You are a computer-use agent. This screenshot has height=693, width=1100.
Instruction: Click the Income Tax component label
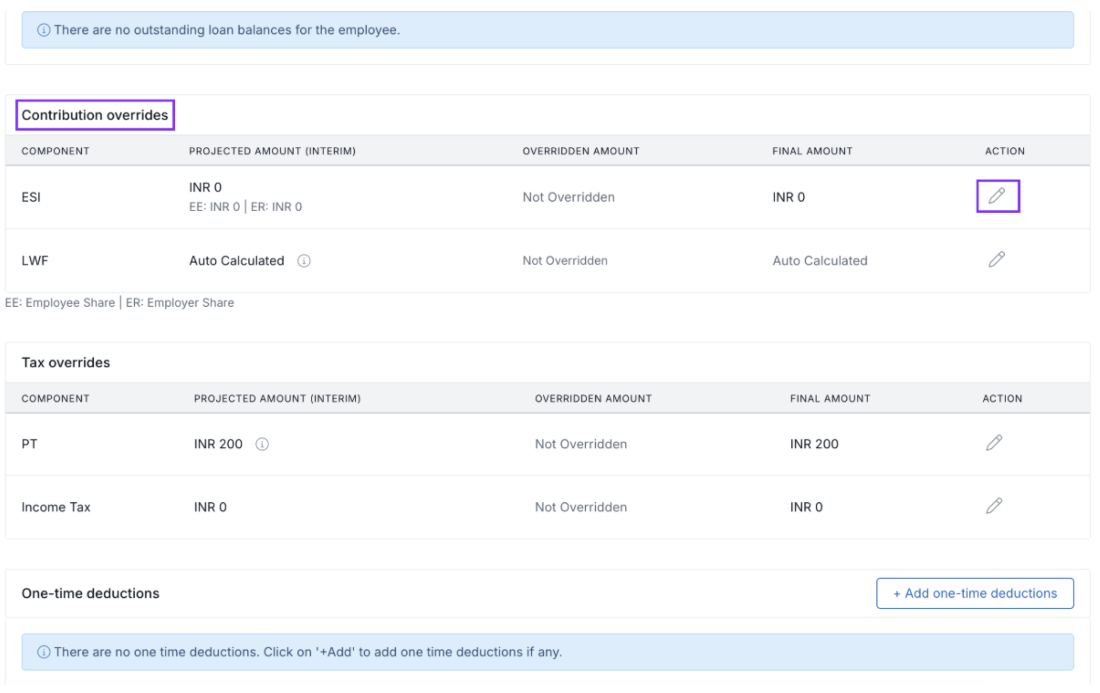[56, 507]
